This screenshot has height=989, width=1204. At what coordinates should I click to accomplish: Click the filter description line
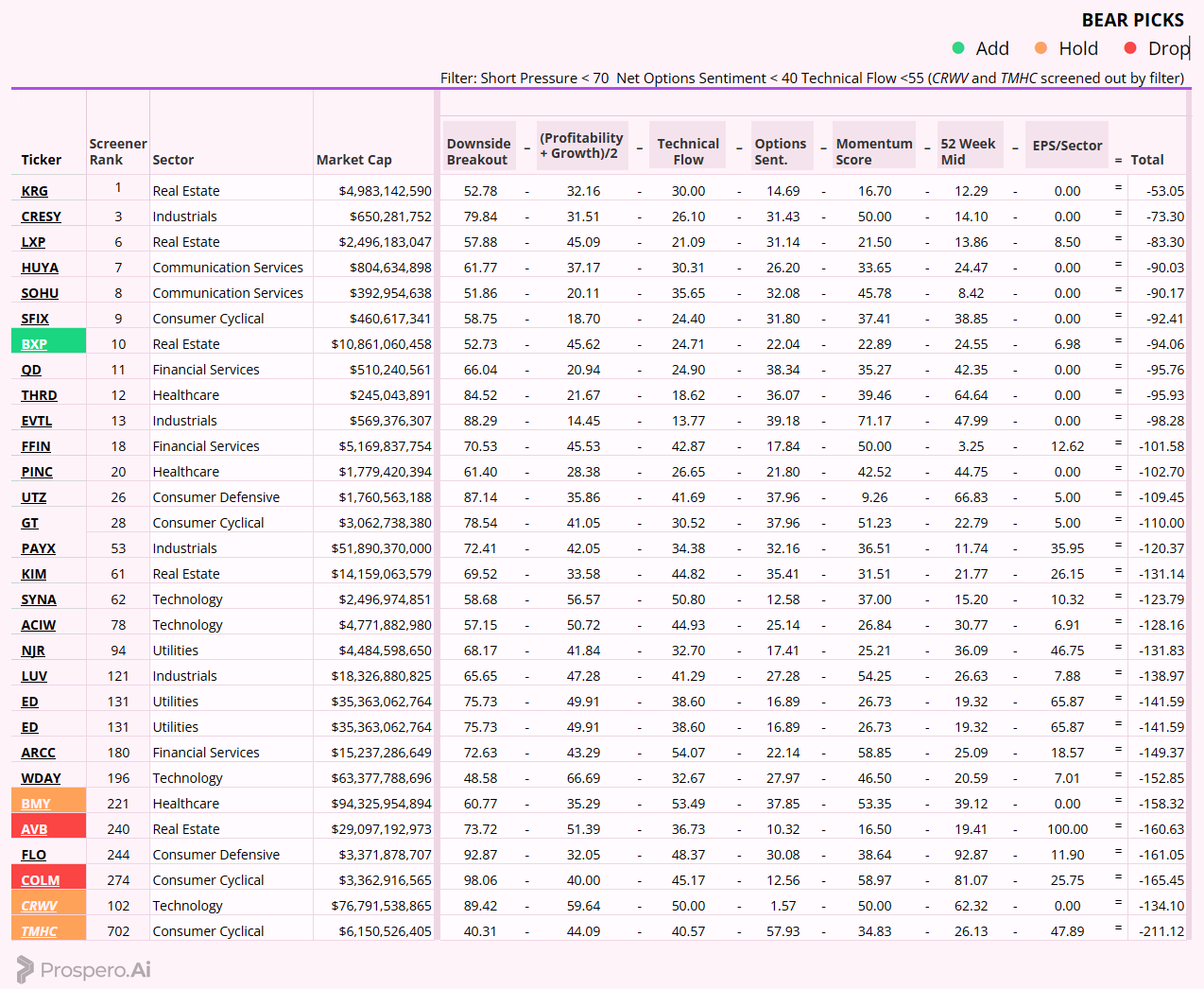tap(812, 78)
